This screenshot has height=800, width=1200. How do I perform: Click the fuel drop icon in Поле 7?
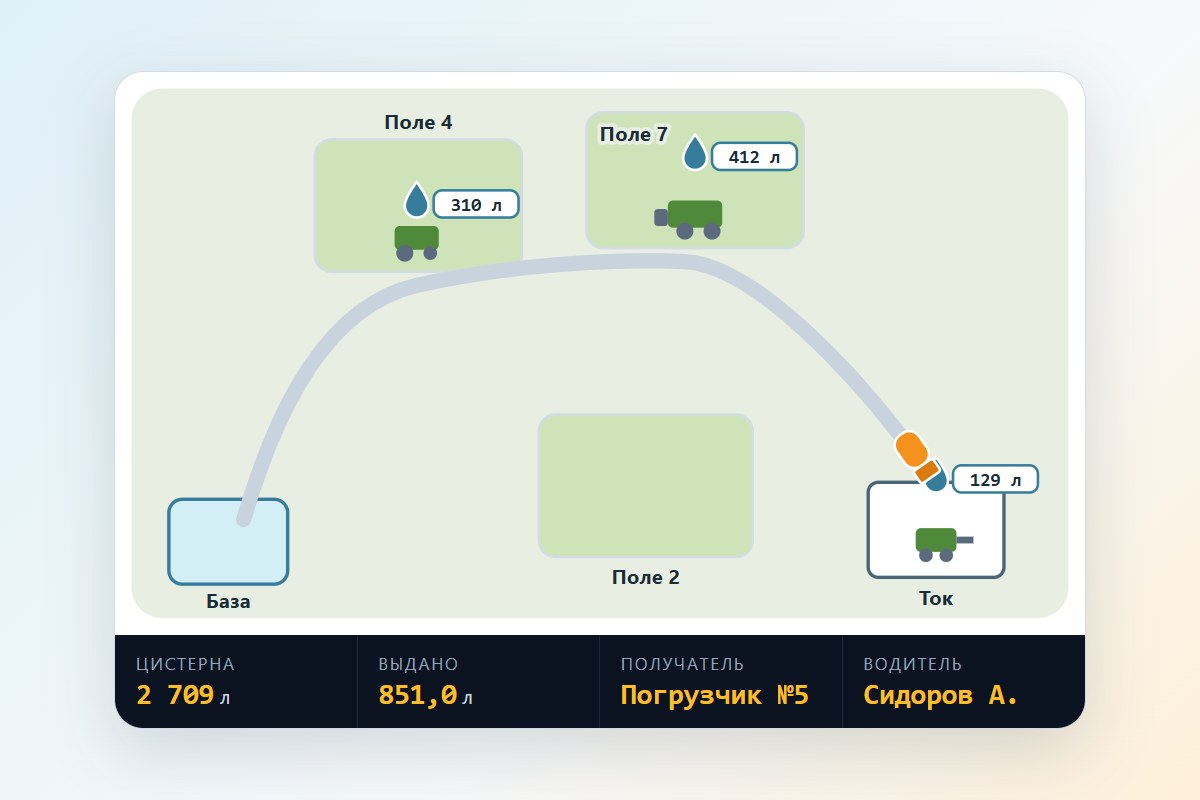pyautogui.click(x=695, y=153)
